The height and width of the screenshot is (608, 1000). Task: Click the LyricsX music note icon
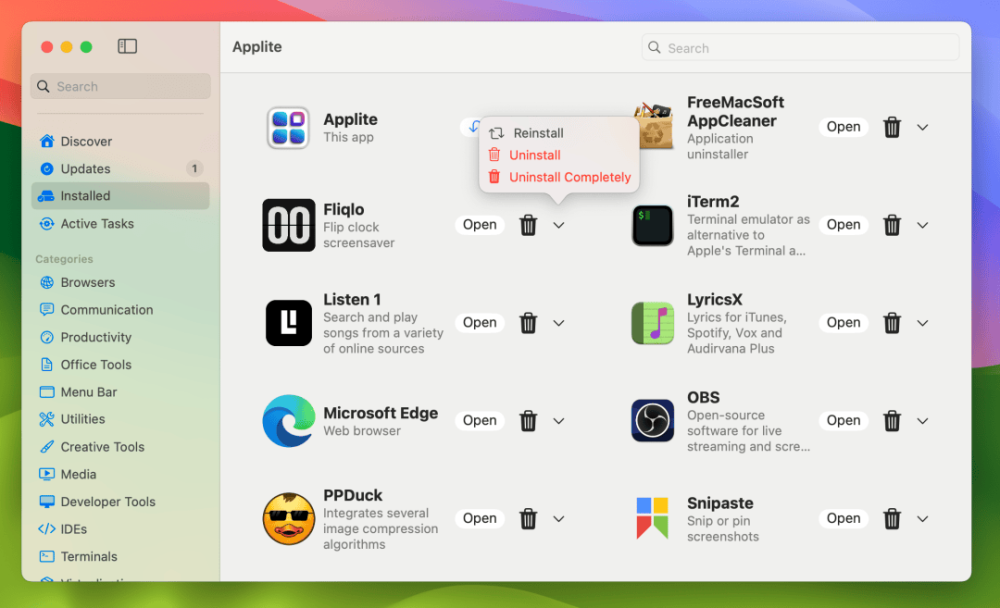[x=652, y=323]
